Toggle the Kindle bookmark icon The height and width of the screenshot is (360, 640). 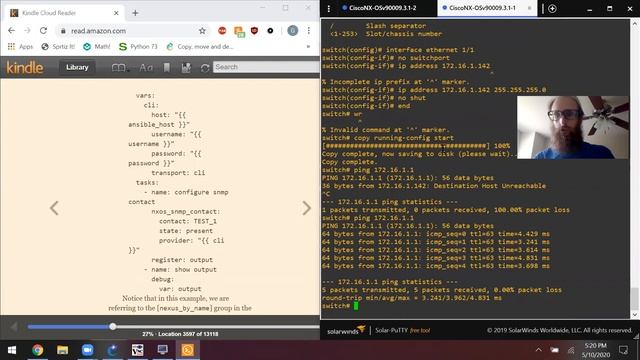[167, 68]
